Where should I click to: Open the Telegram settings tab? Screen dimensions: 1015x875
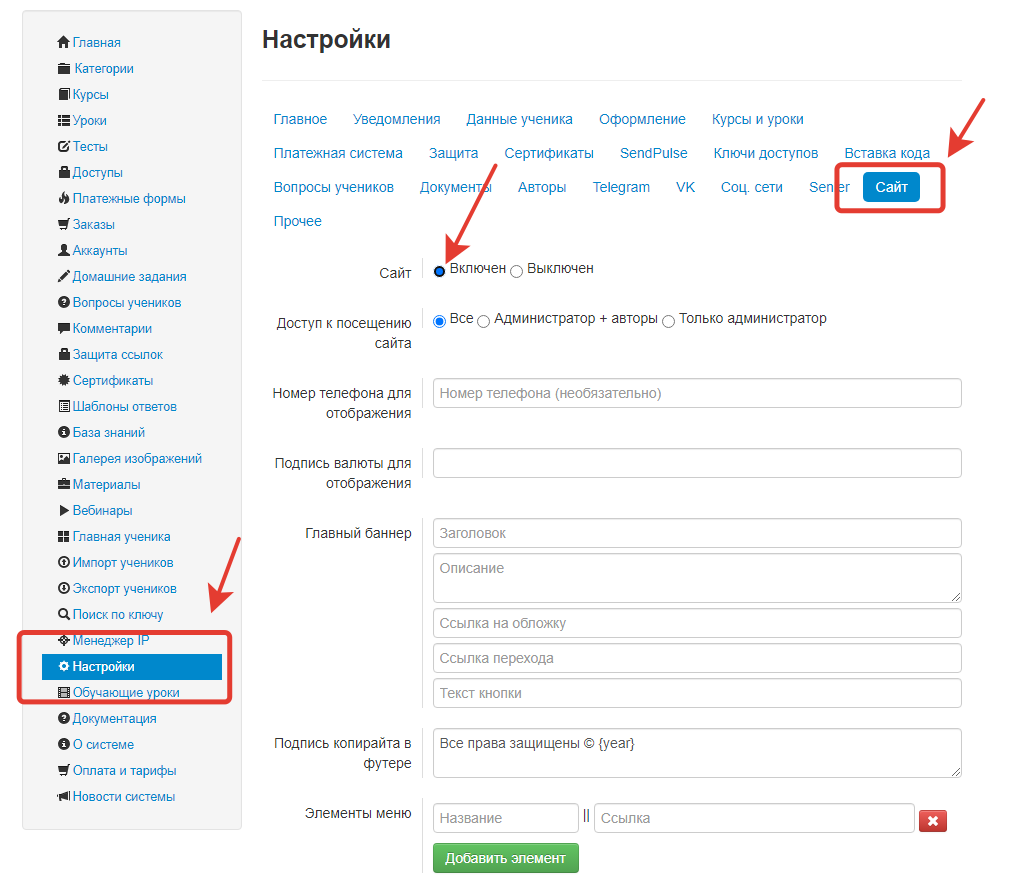pyautogui.click(x=621, y=187)
